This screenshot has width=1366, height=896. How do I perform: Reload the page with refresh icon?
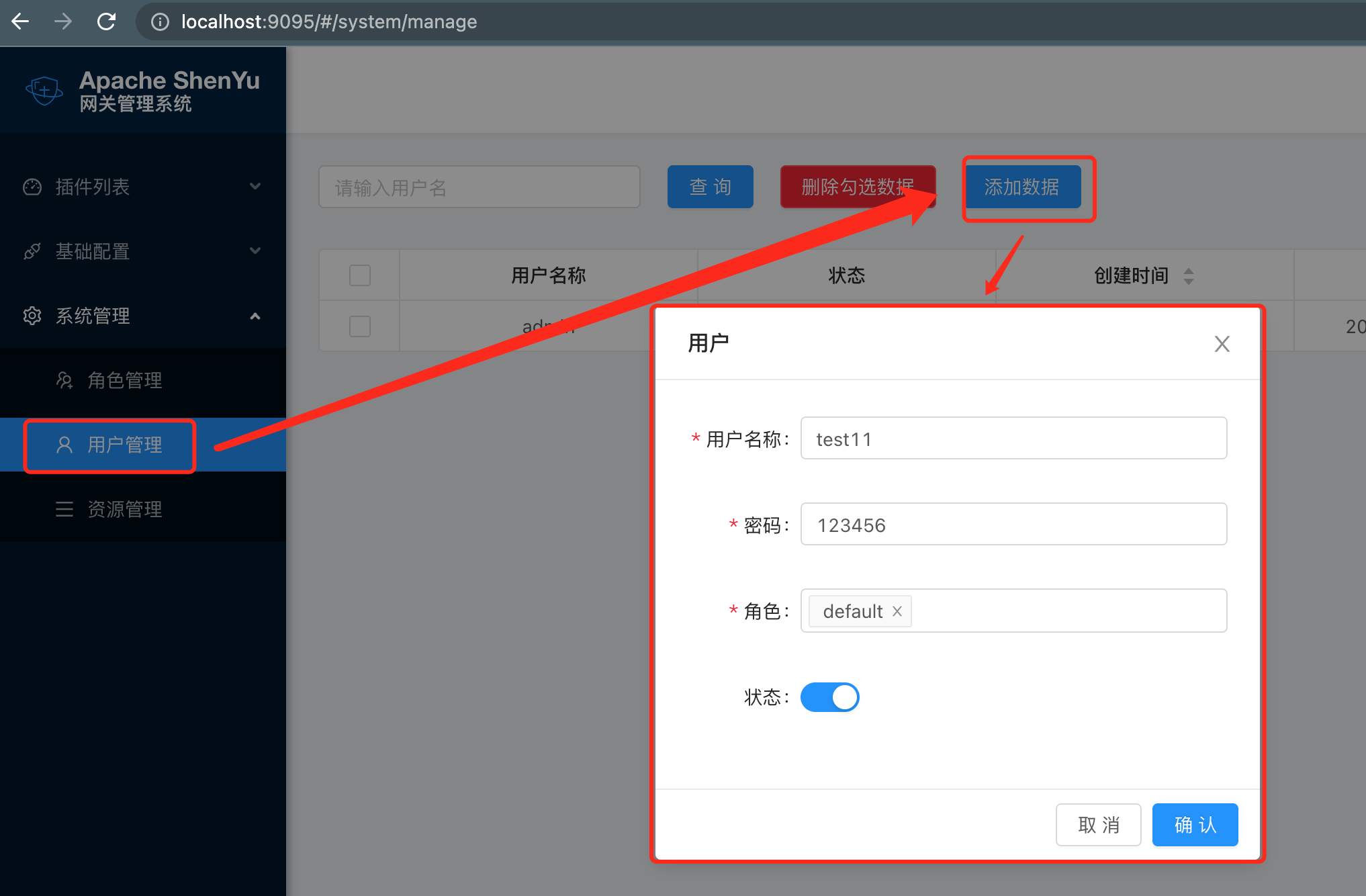[x=106, y=21]
